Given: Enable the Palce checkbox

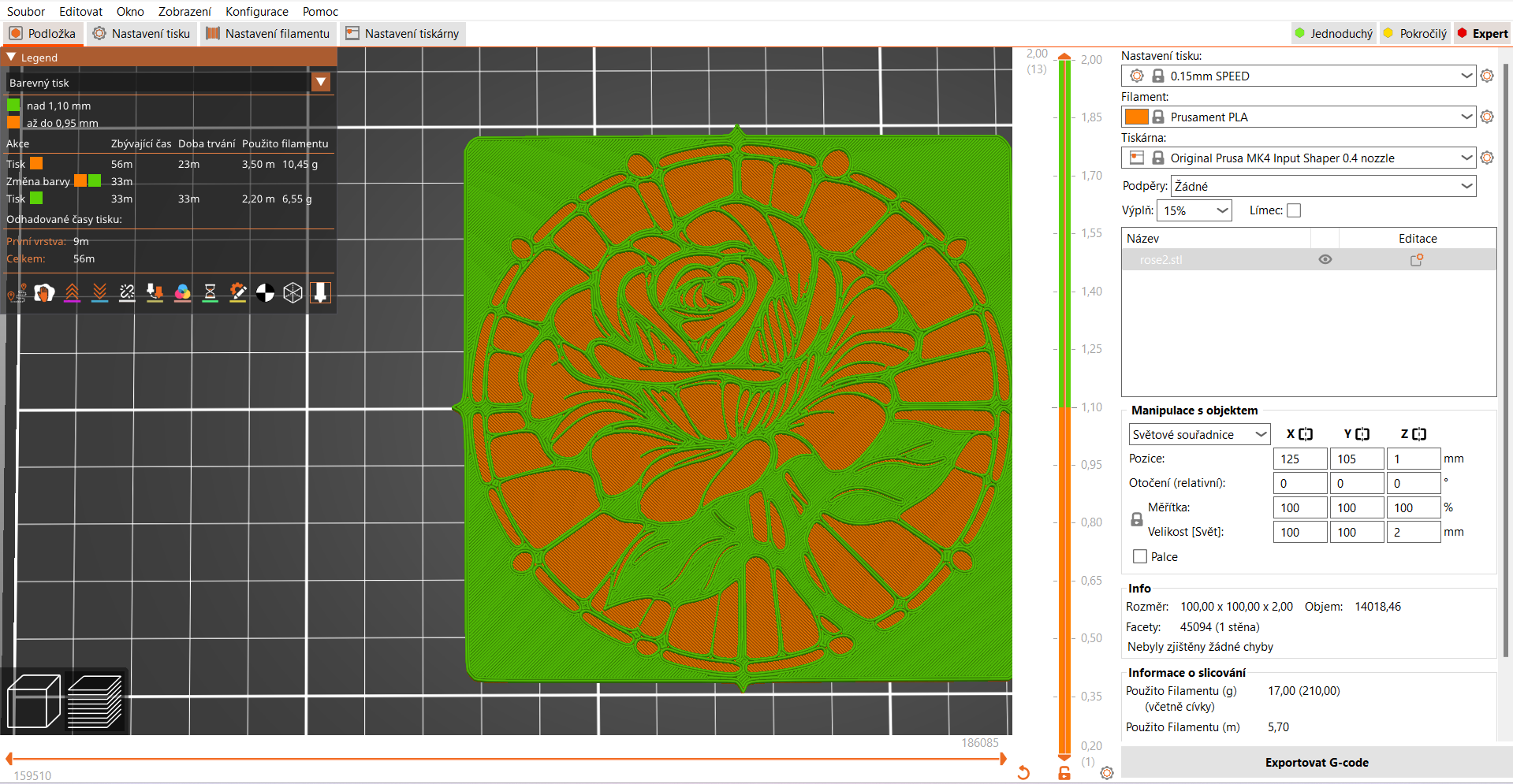Looking at the screenshot, I should 1140,556.
